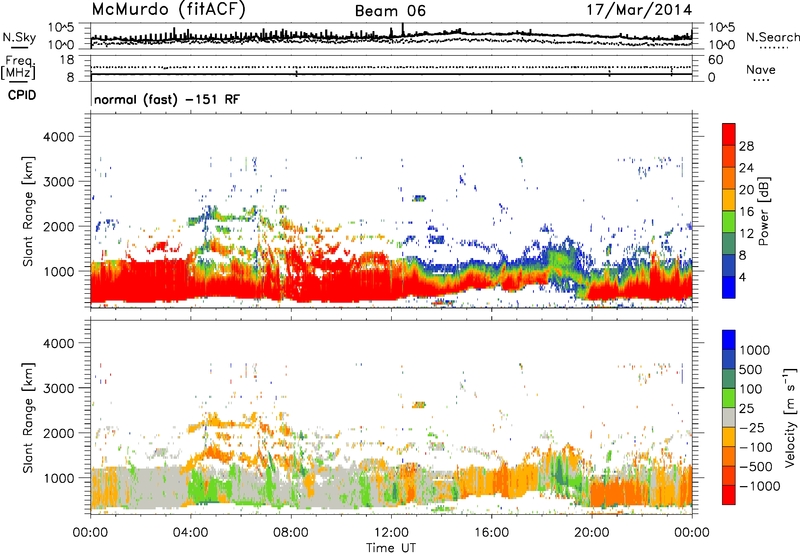The height and width of the screenshot is (554, 800).
Task: Click the 18 tick on frequency axis
Action: pyautogui.click(x=67, y=60)
